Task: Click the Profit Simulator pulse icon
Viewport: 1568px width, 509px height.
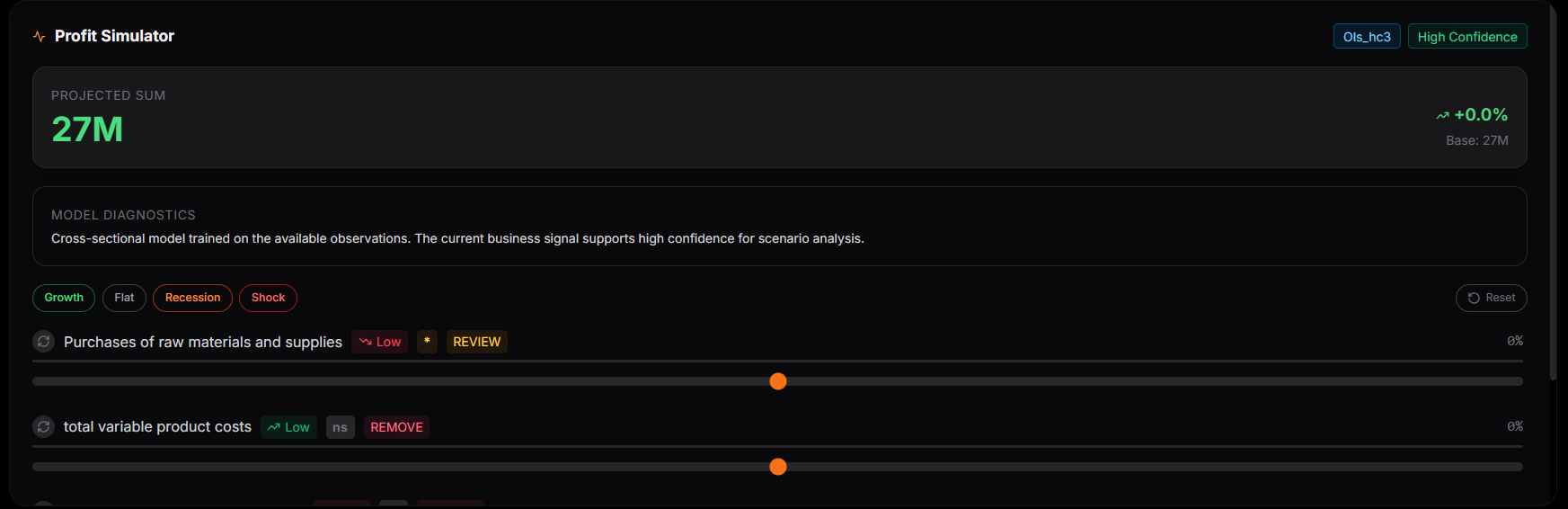Action: tap(39, 37)
